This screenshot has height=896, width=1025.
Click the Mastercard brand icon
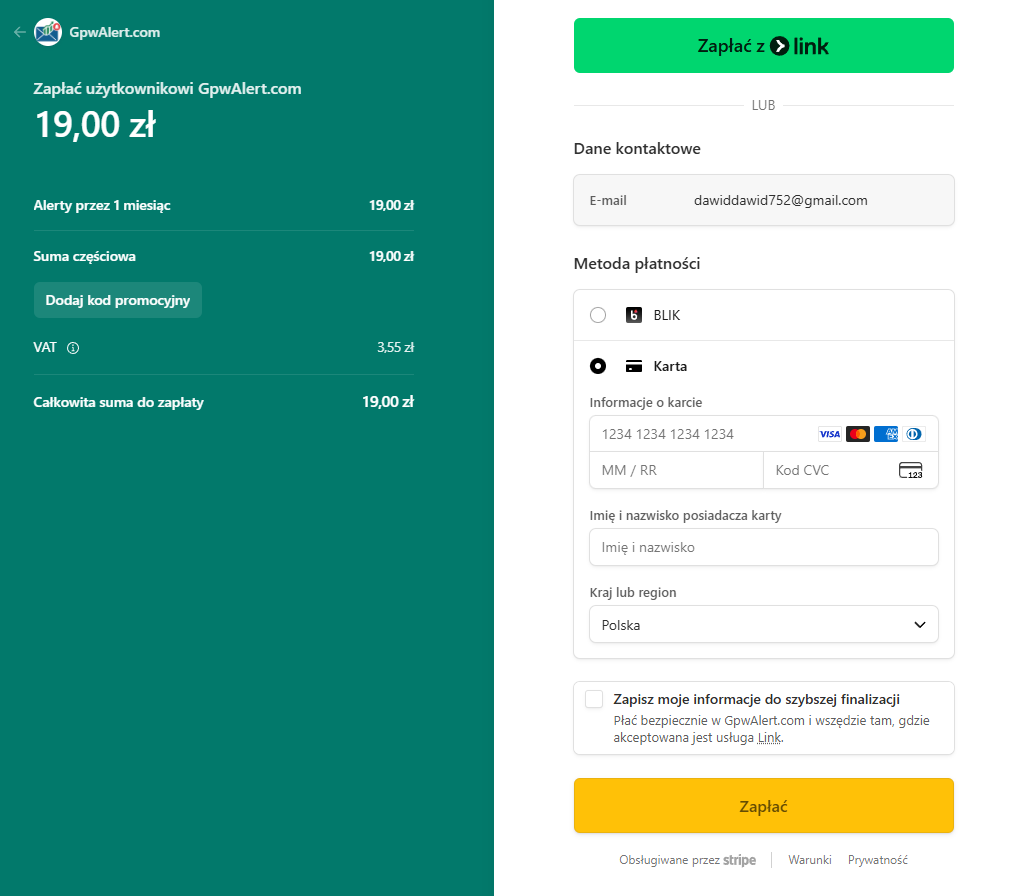tap(858, 434)
